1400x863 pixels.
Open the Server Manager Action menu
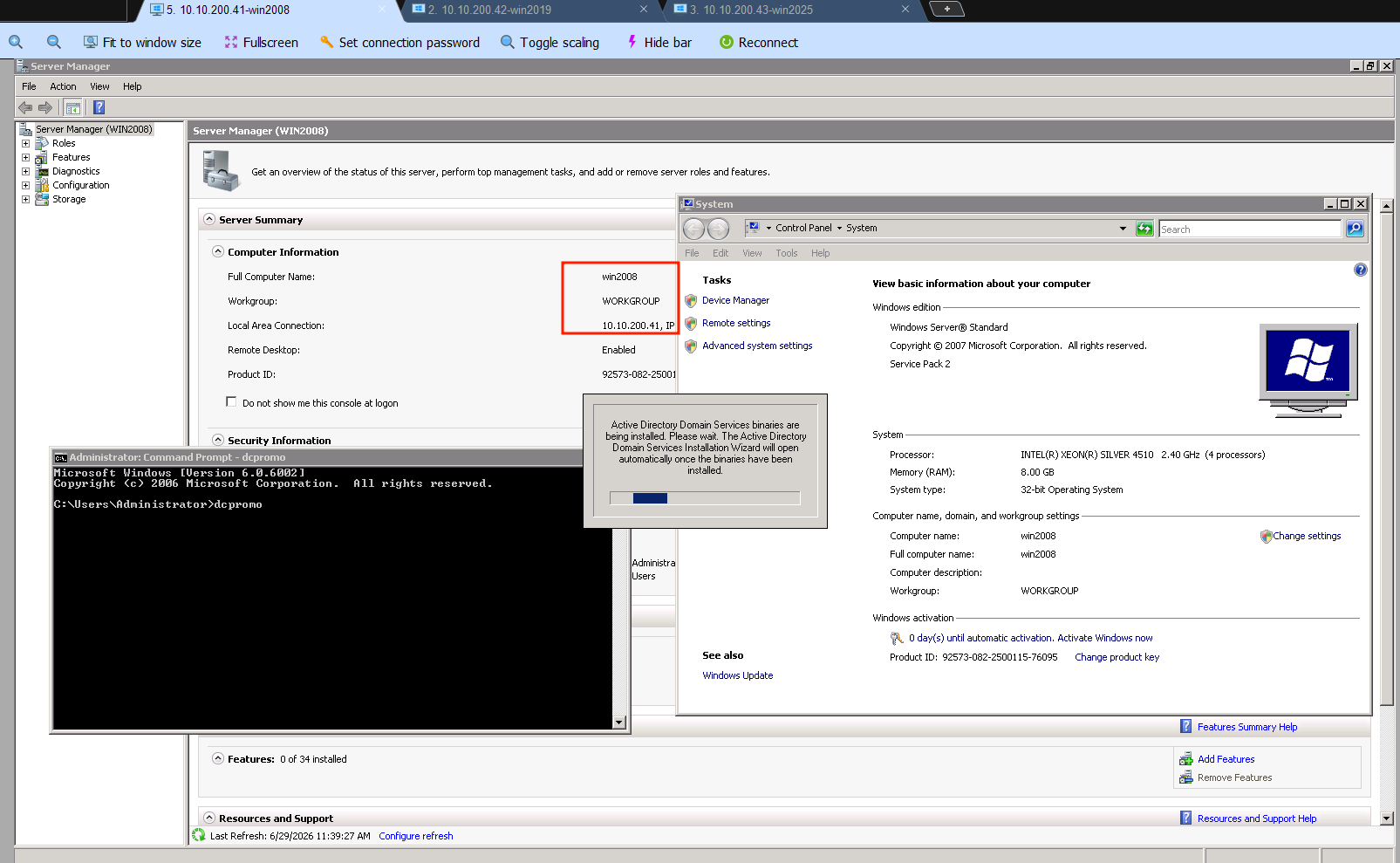pos(63,86)
